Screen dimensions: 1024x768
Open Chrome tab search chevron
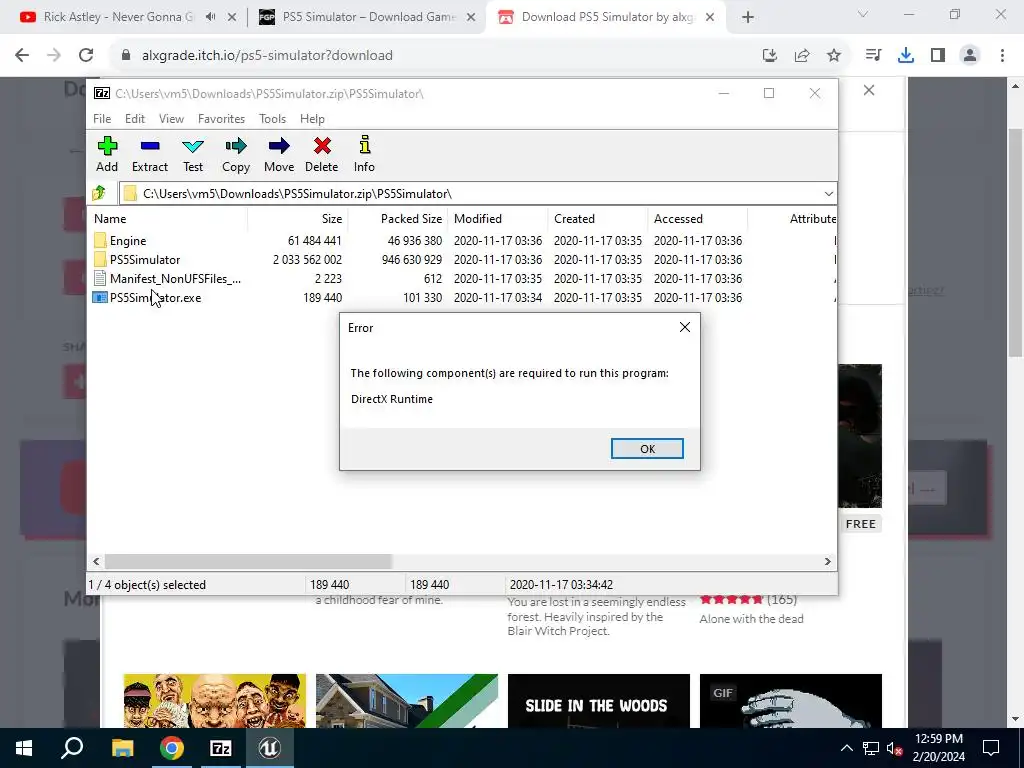[x=863, y=14]
